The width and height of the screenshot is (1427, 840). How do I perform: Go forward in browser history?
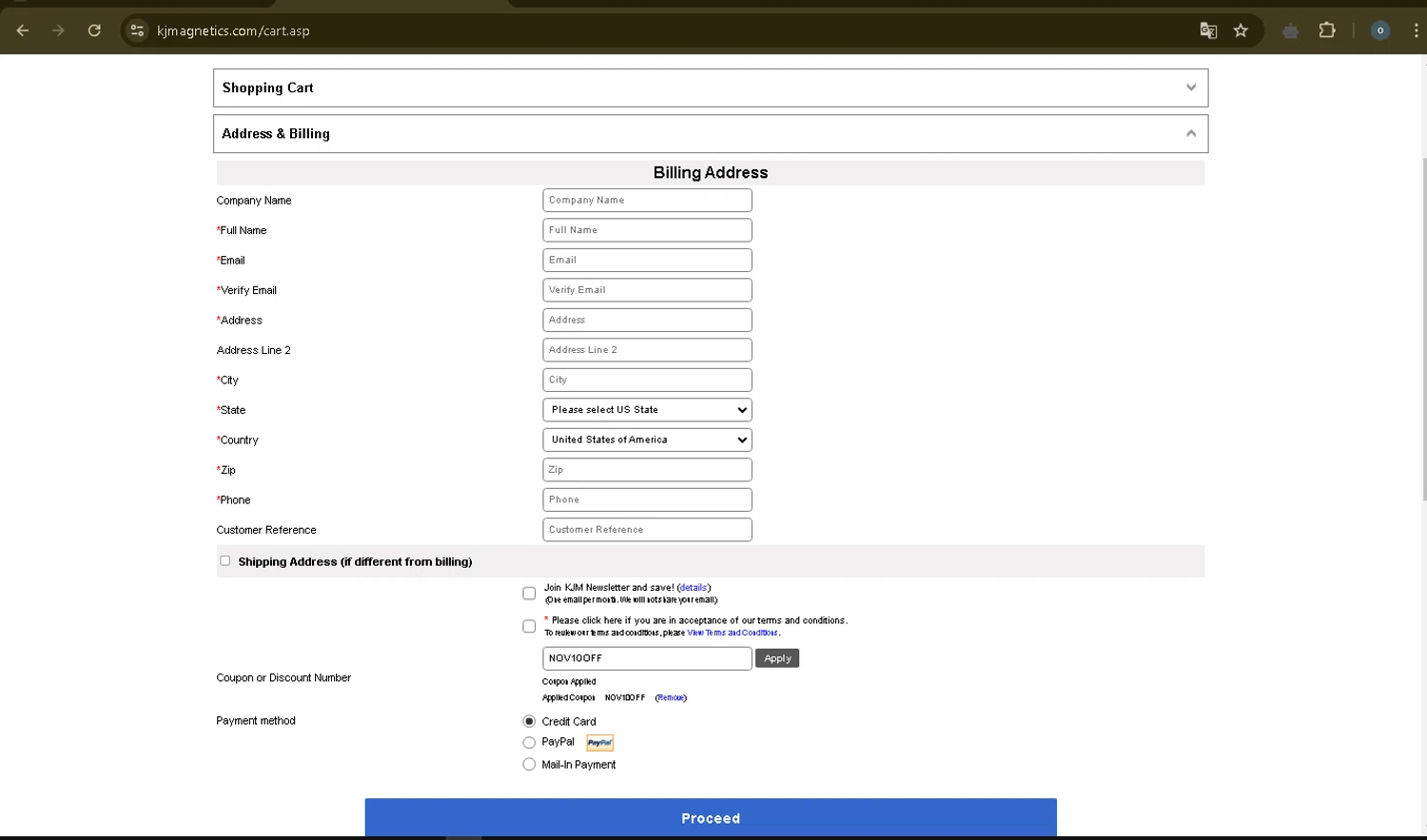pyautogui.click(x=58, y=30)
